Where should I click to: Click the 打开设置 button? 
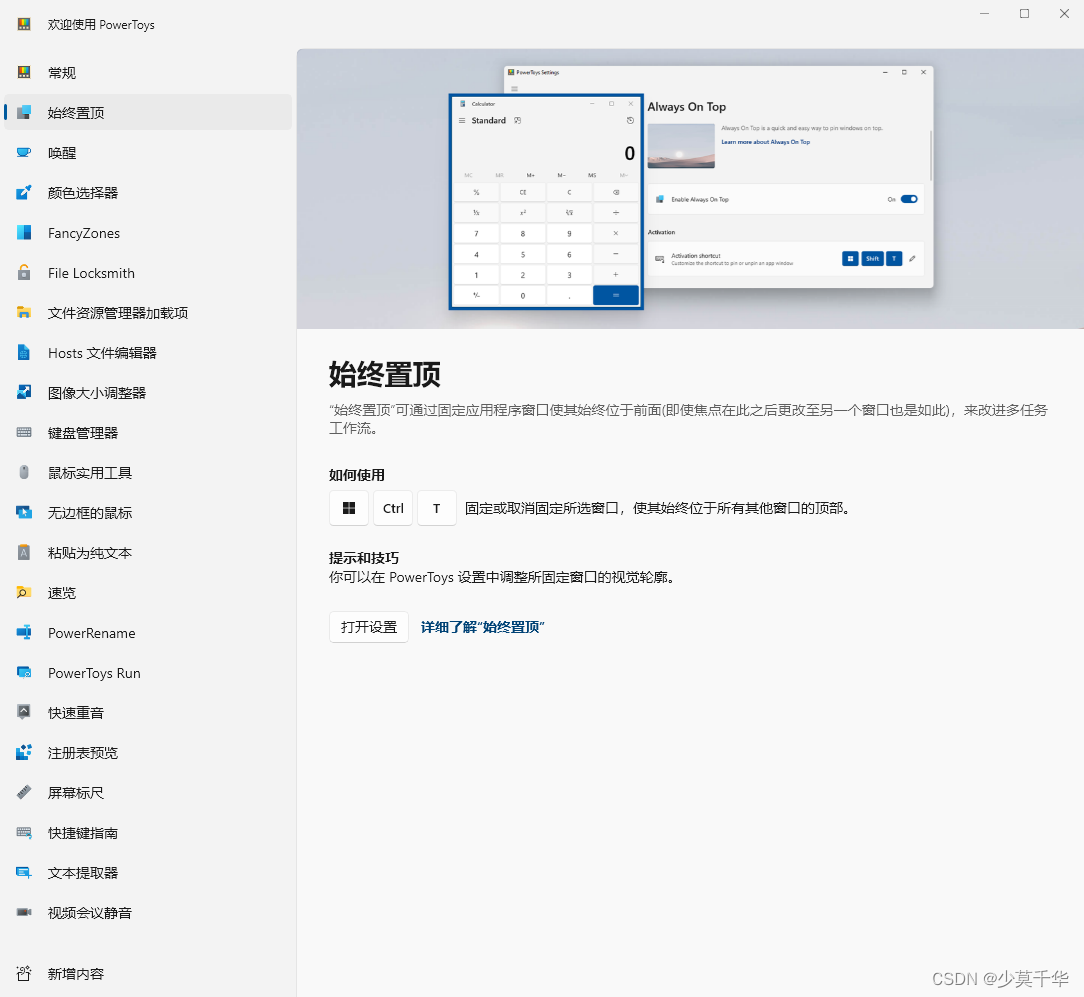tap(368, 627)
